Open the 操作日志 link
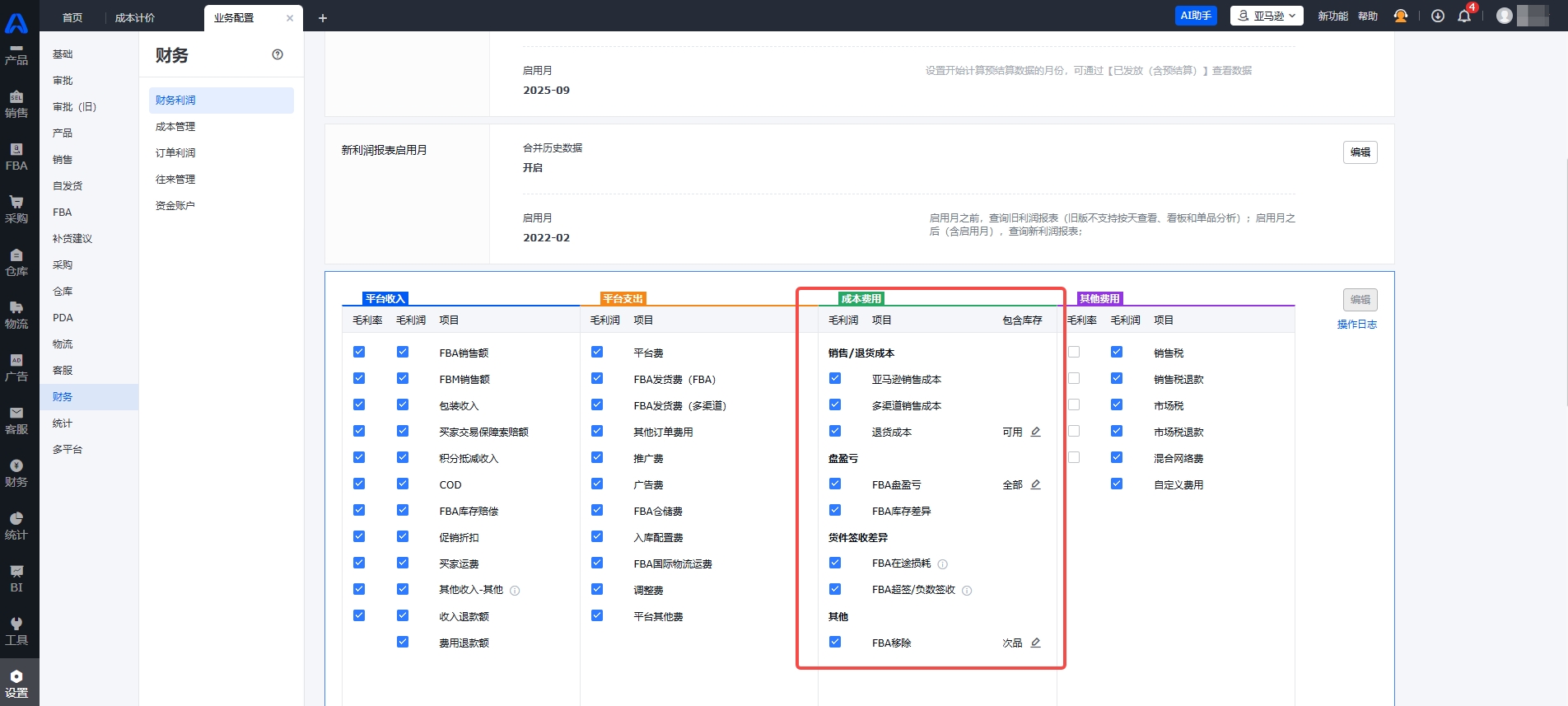This screenshot has height=706, width=1568. [1356, 325]
